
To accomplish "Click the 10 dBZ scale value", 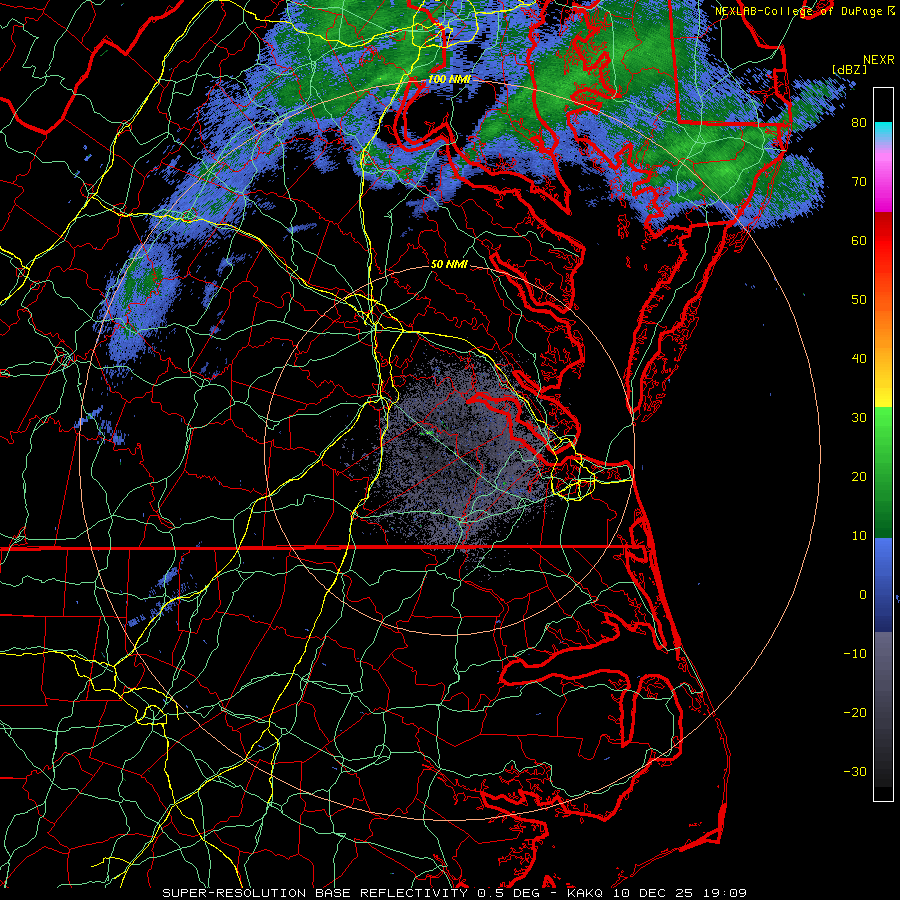I will 859,536.
